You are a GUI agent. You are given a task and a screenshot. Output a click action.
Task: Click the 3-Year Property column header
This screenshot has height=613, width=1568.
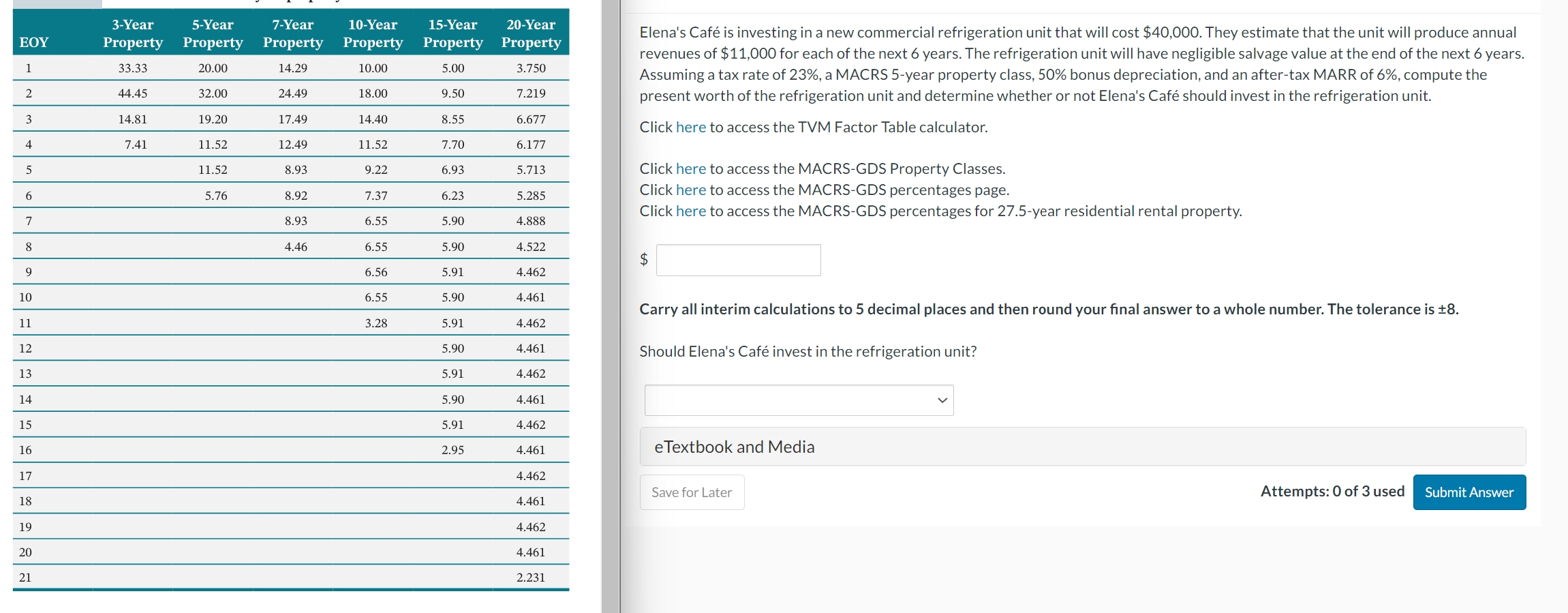coord(133,33)
